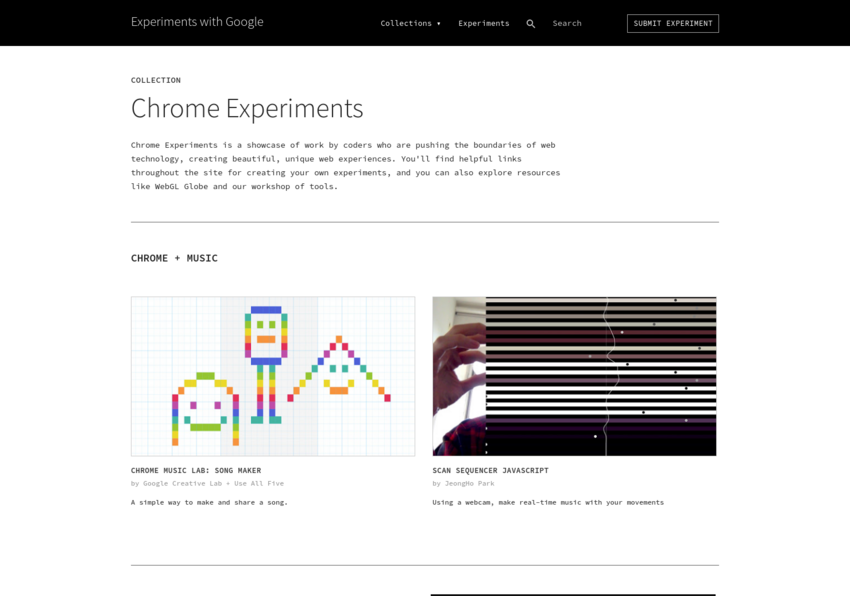The width and height of the screenshot is (850, 596).
Task: Click the Chrome Experiments intro paragraph
Action: tap(345, 165)
